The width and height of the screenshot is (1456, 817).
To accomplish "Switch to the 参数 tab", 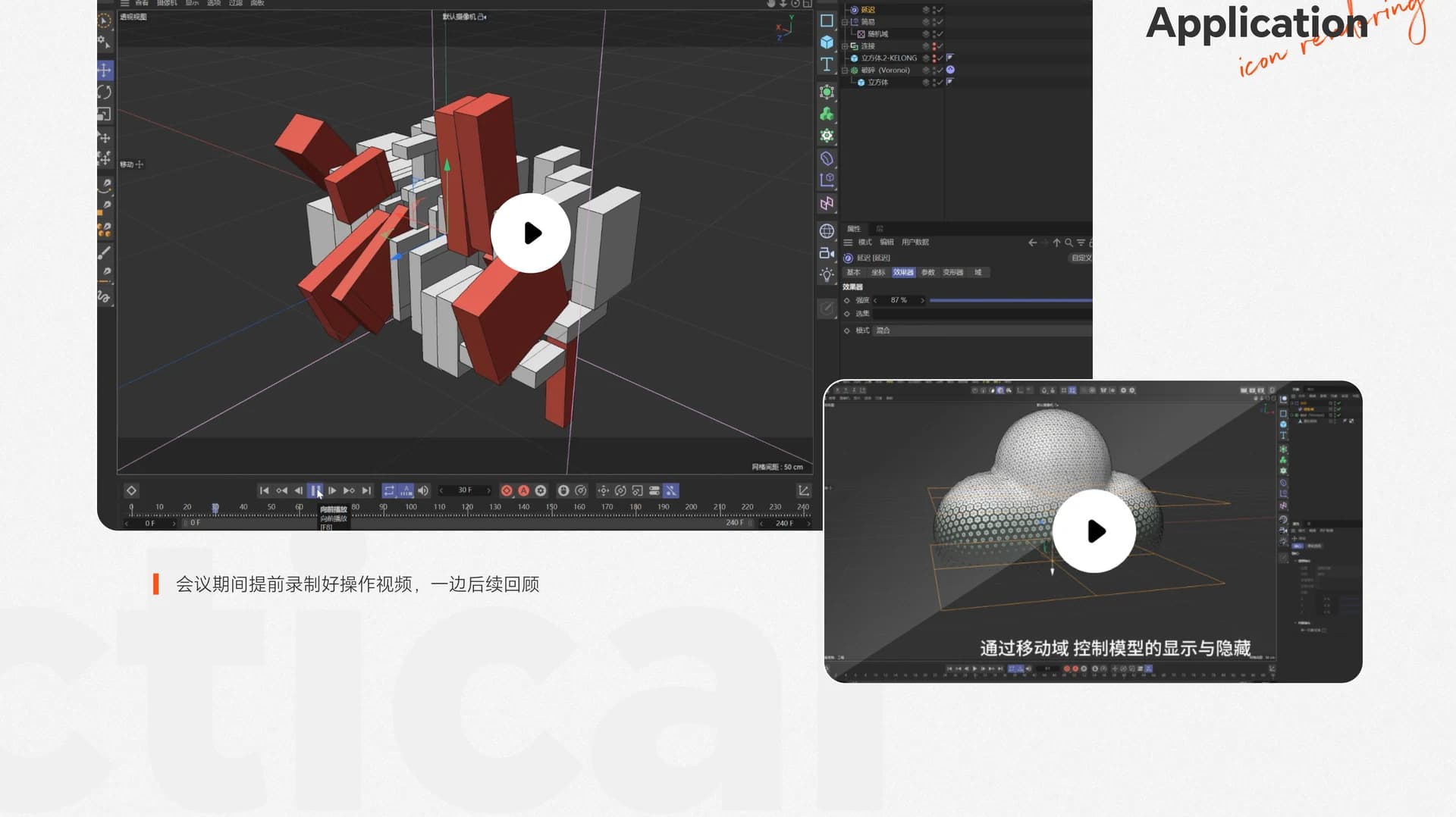I will (x=928, y=273).
